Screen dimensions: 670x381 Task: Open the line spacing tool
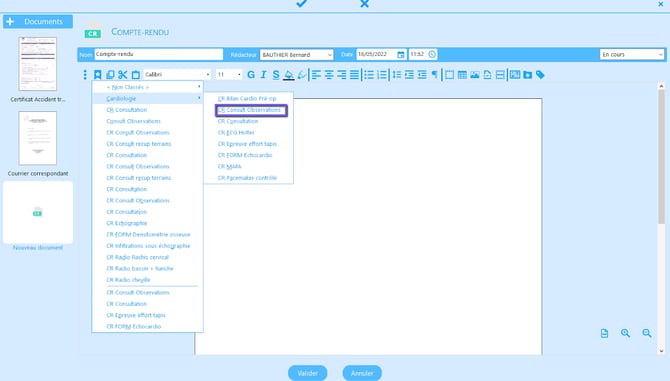click(x=397, y=75)
